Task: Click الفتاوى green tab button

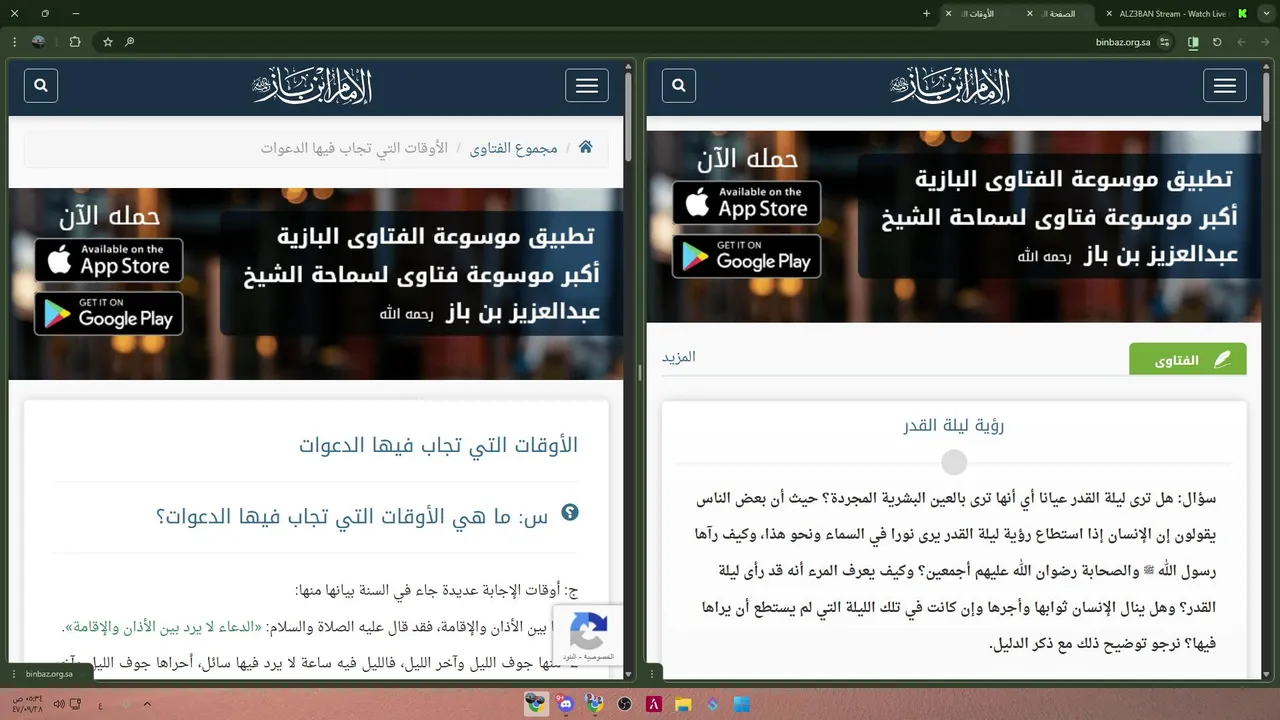Action: [x=1188, y=360]
